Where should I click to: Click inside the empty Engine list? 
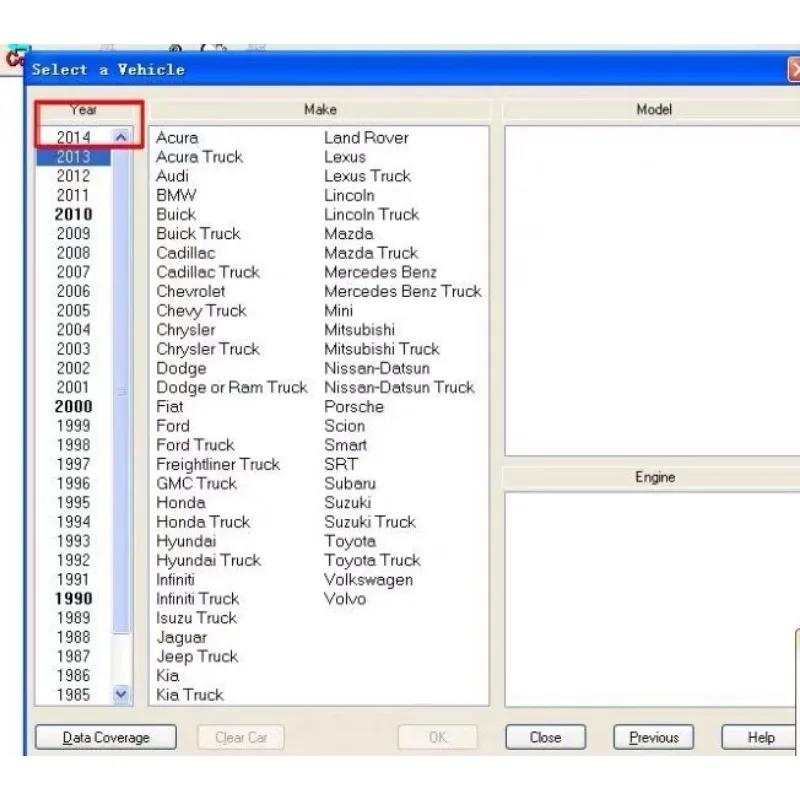point(652,599)
